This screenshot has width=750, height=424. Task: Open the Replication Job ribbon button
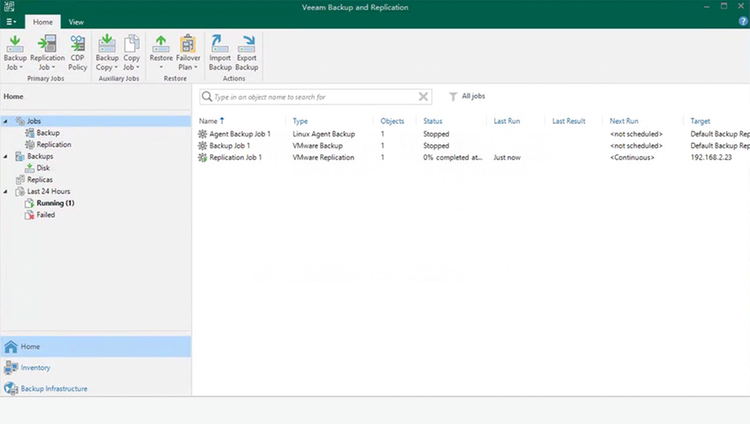(x=47, y=53)
